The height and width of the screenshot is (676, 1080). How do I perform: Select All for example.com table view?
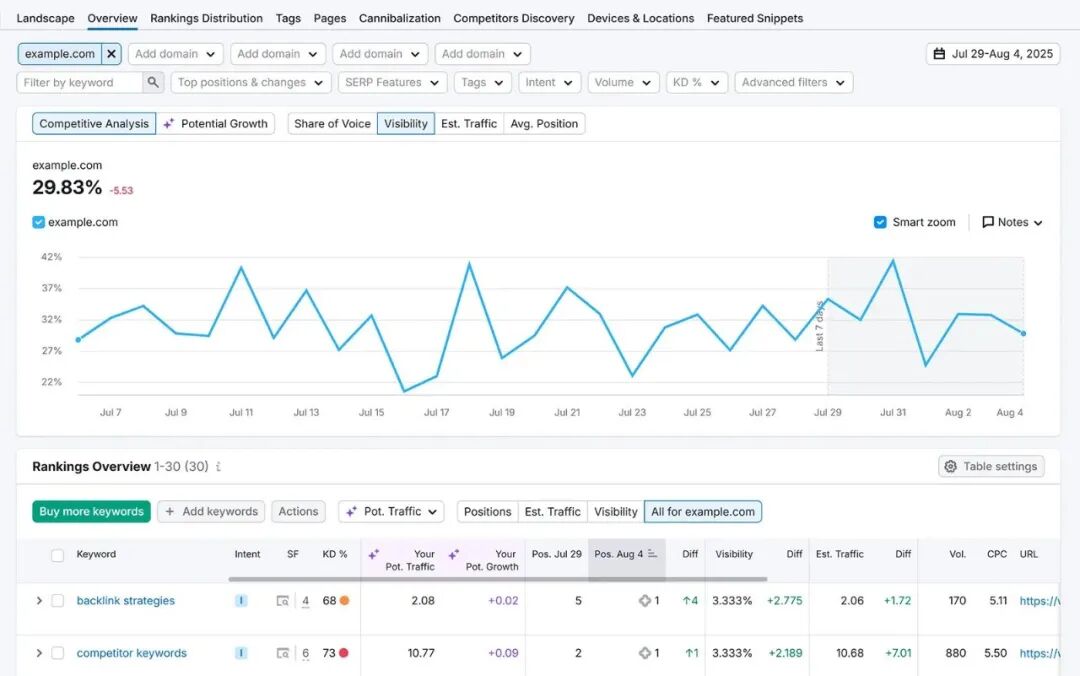pos(703,511)
